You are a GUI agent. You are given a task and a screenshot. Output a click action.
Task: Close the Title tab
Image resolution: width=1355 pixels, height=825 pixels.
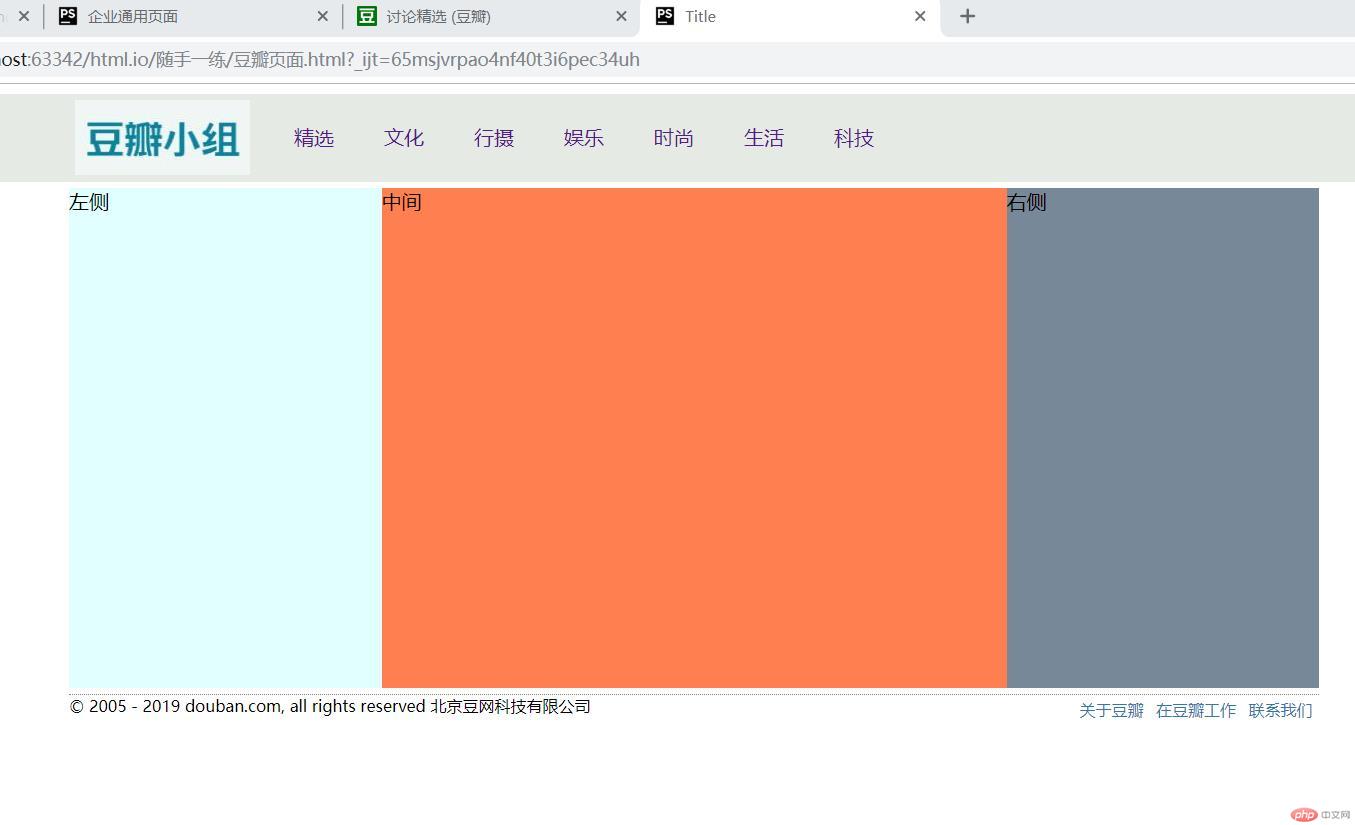coord(920,16)
